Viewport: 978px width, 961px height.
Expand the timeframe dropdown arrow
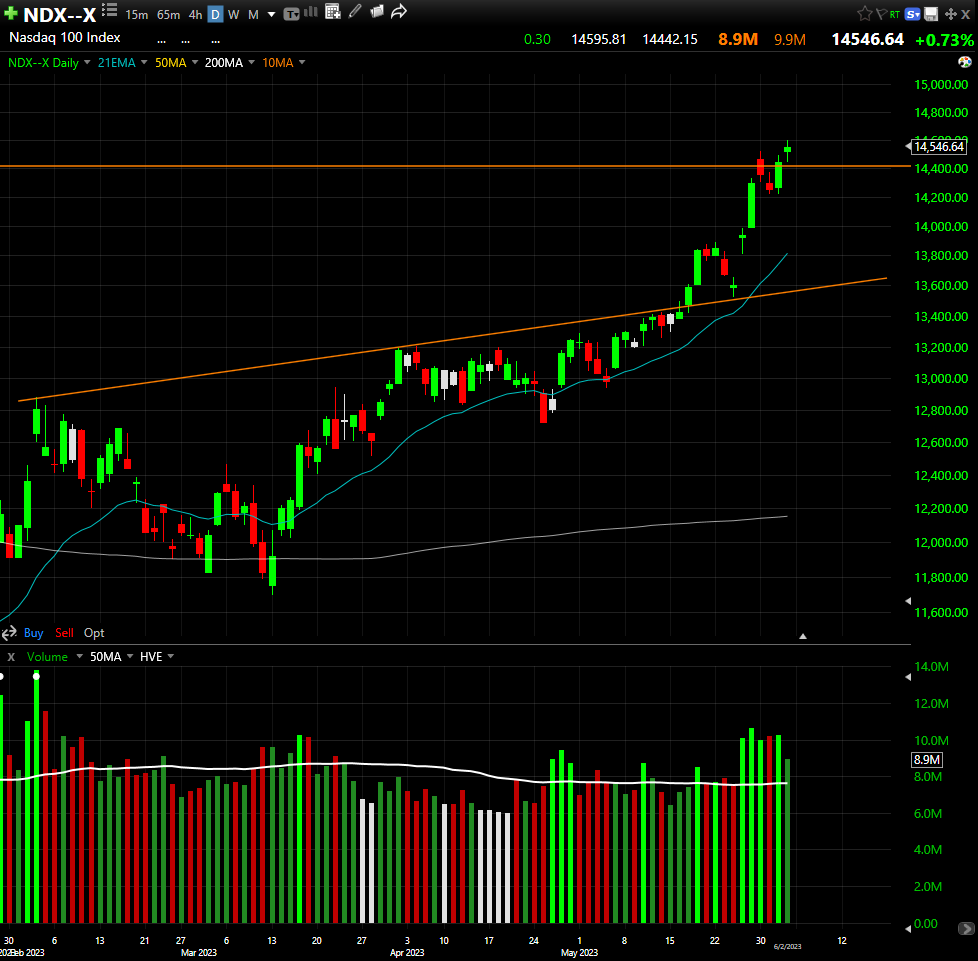coord(271,14)
